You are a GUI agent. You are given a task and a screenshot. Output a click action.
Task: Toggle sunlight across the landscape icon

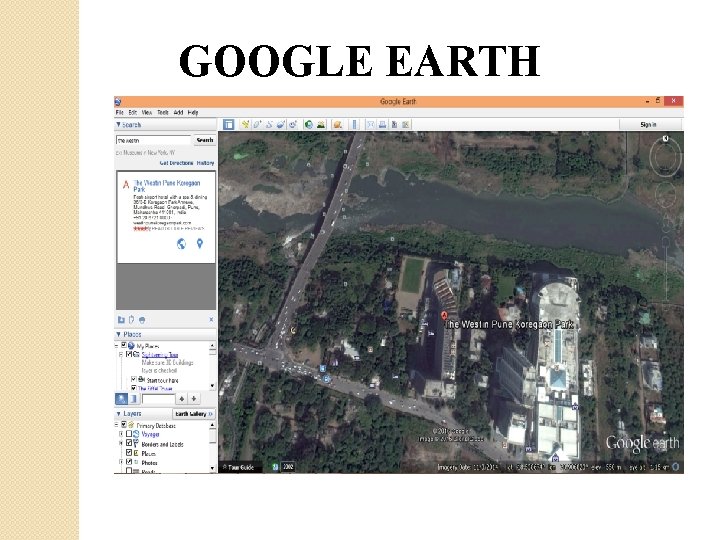321,124
